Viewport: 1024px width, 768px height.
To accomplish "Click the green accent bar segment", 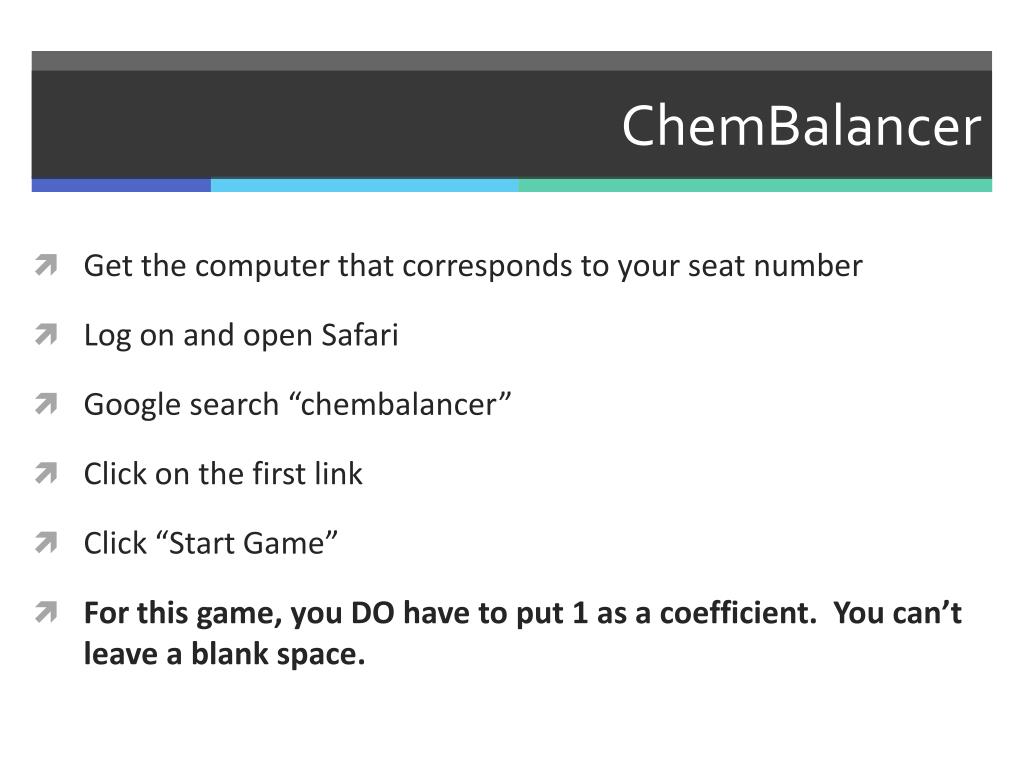I will pyautogui.click(x=755, y=185).
